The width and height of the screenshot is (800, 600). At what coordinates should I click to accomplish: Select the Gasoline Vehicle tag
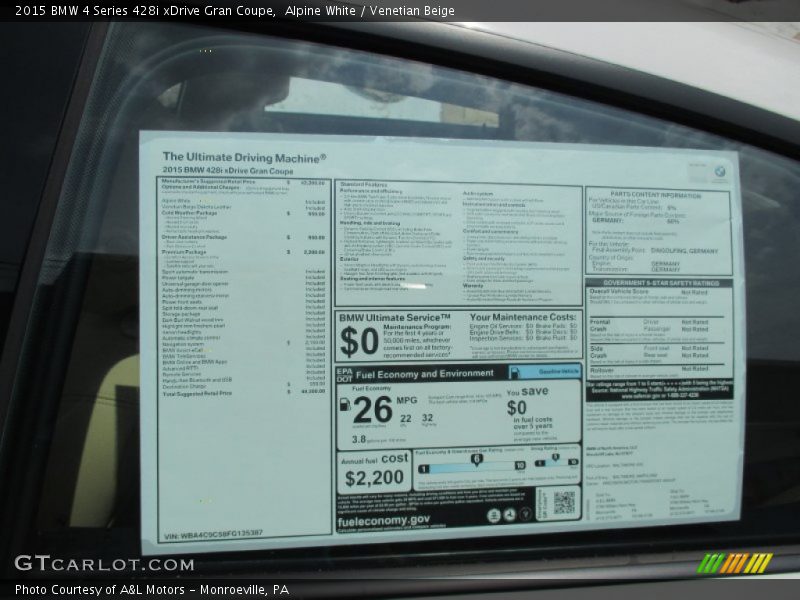556,371
